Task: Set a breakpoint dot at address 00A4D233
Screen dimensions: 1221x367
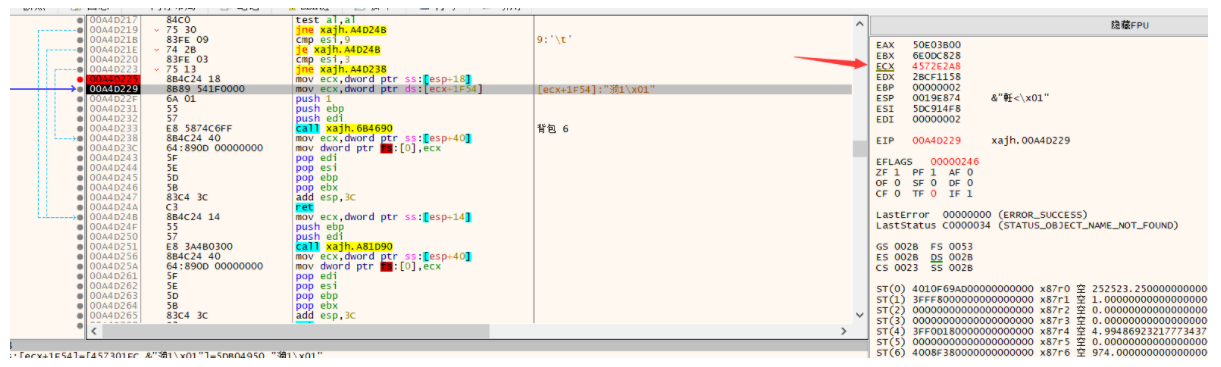Action: (81, 128)
